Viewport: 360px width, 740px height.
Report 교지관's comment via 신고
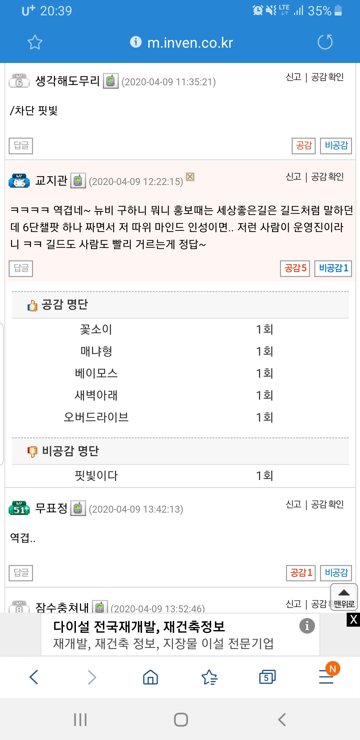[x=293, y=177]
